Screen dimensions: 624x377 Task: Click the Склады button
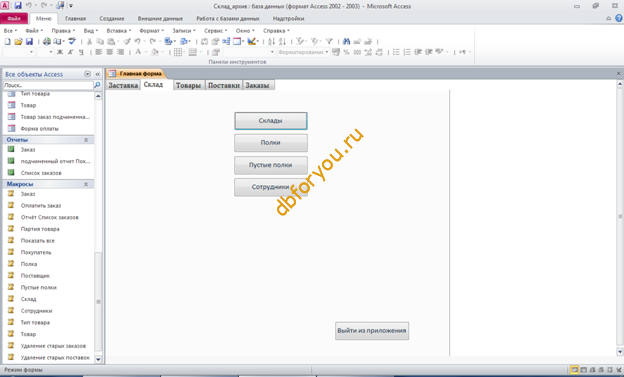[271, 121]
